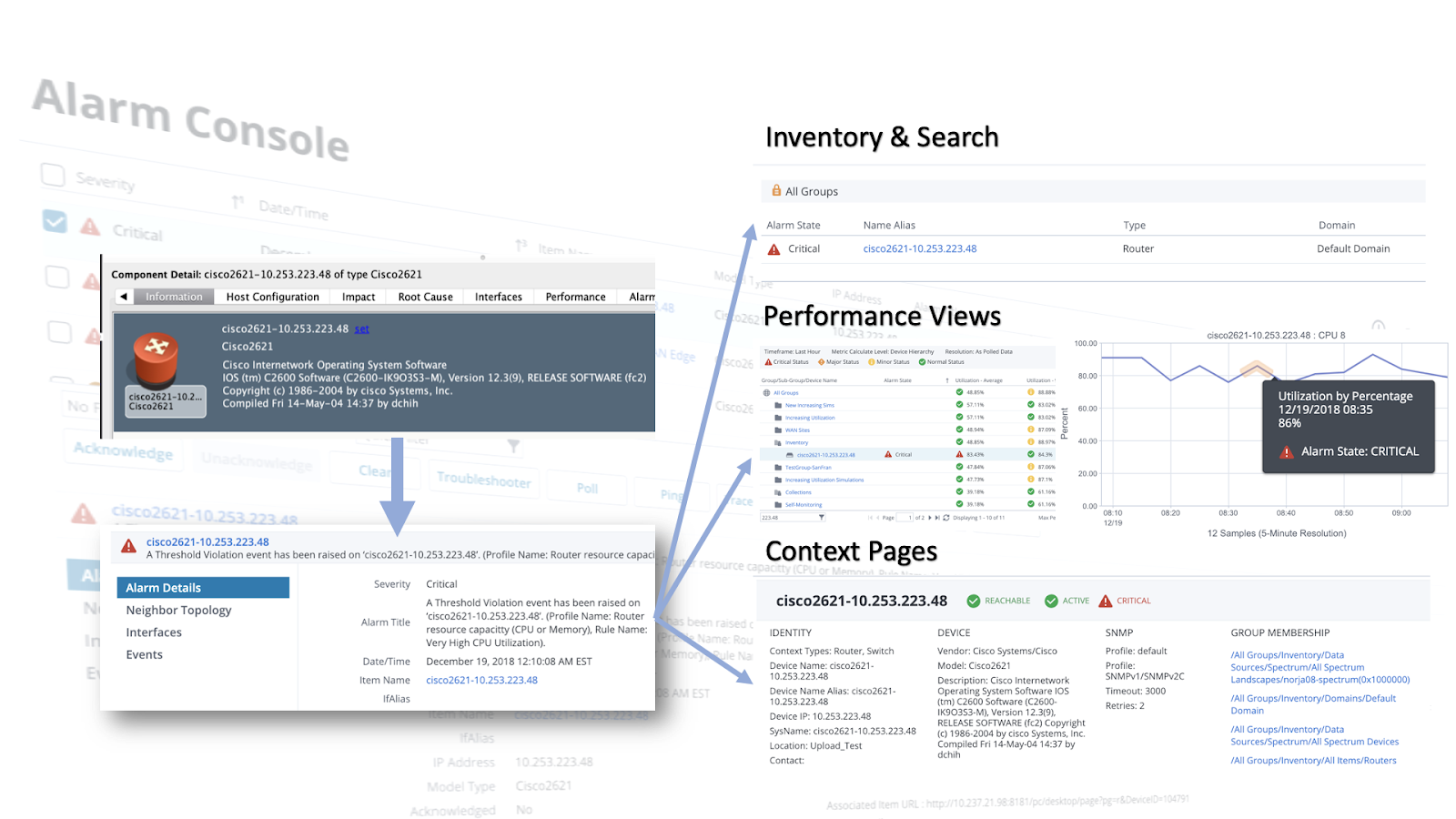1456x819 pixels.
Task: Open the Performance tab
Action: coord(575,297)
